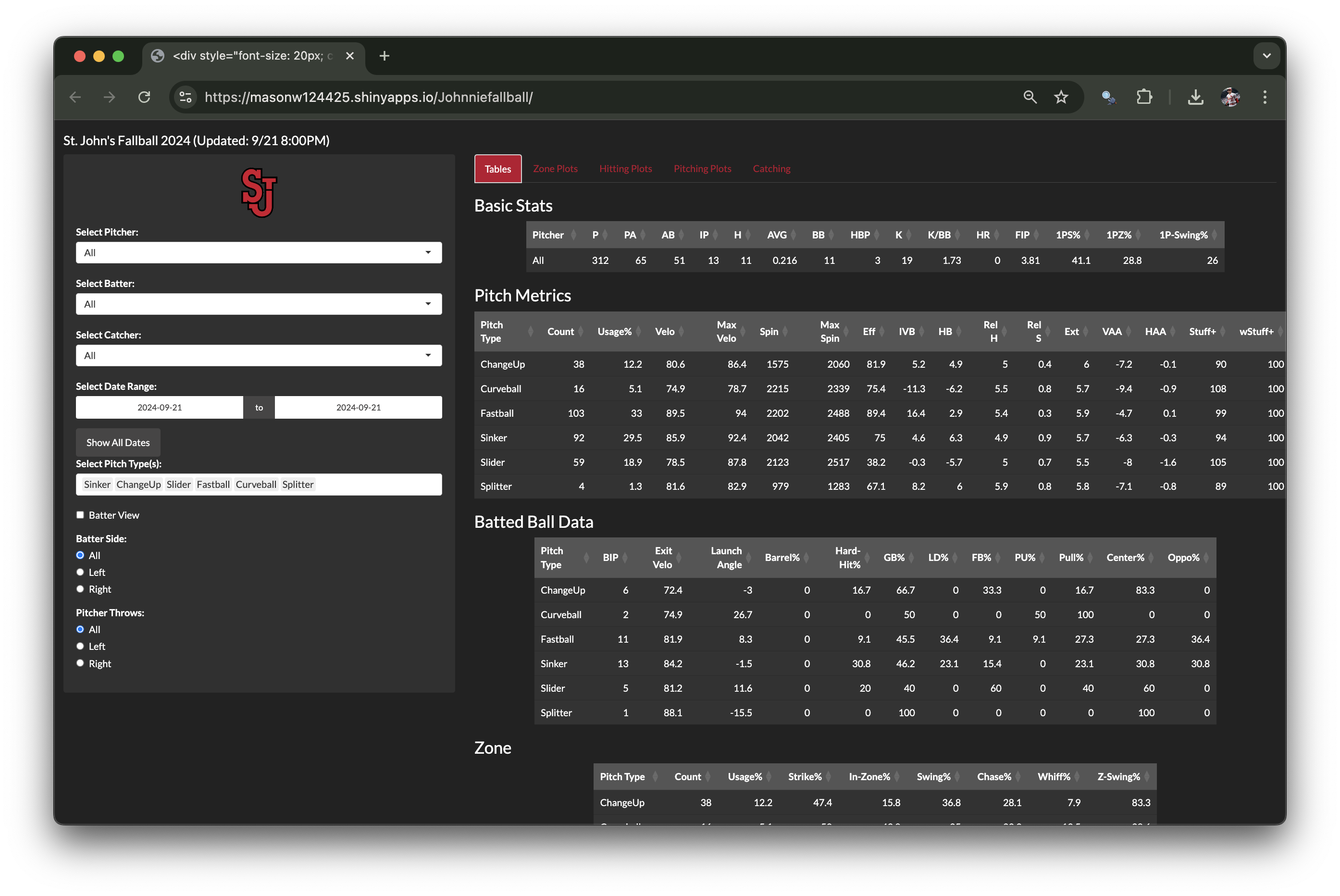Image resolution: width=1340 pixels, height=896 pixels.
Task: Sort Zone table by Chase% column
Action: pyautogui.click(x=999, y=777)
